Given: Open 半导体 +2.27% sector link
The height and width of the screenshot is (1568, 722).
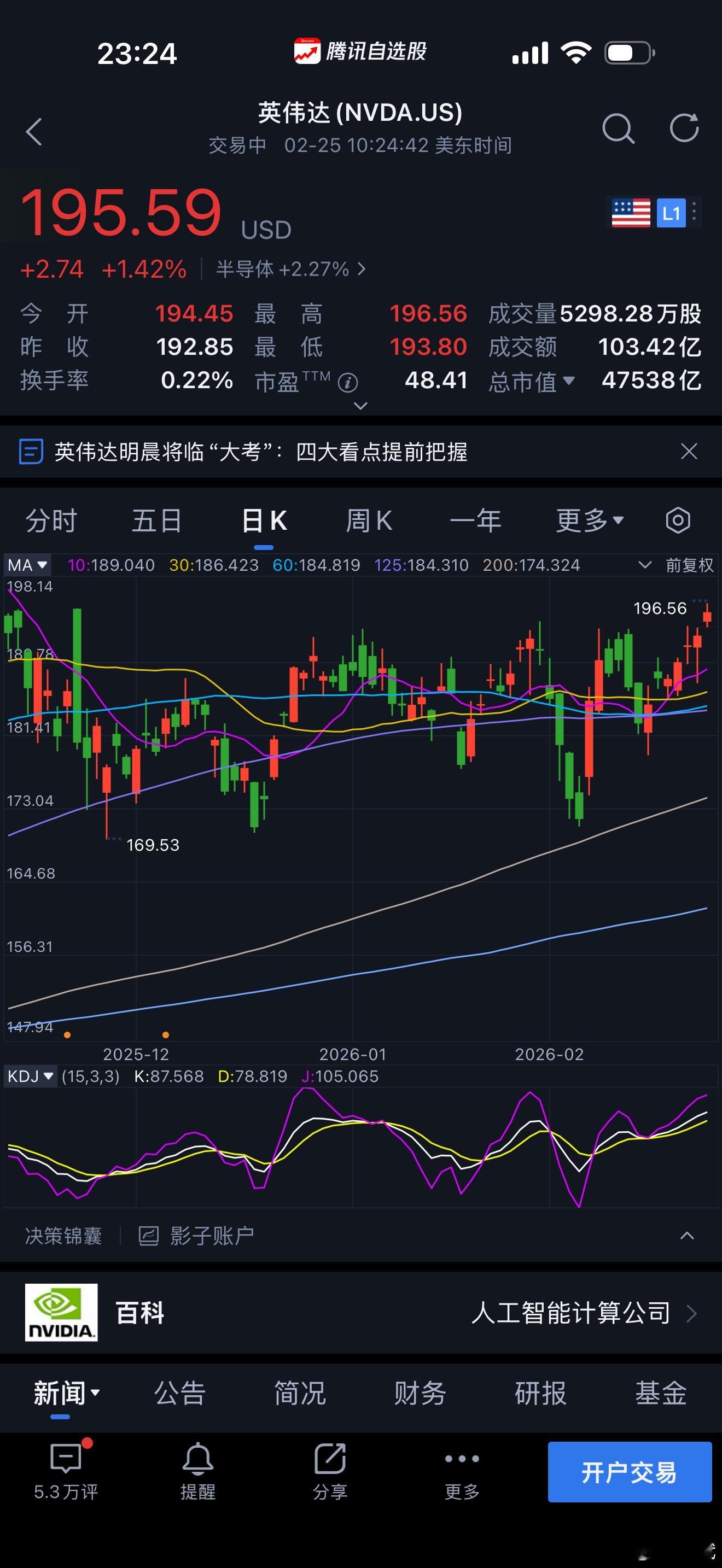Looking at the screenshot, I should pos(290,268).
